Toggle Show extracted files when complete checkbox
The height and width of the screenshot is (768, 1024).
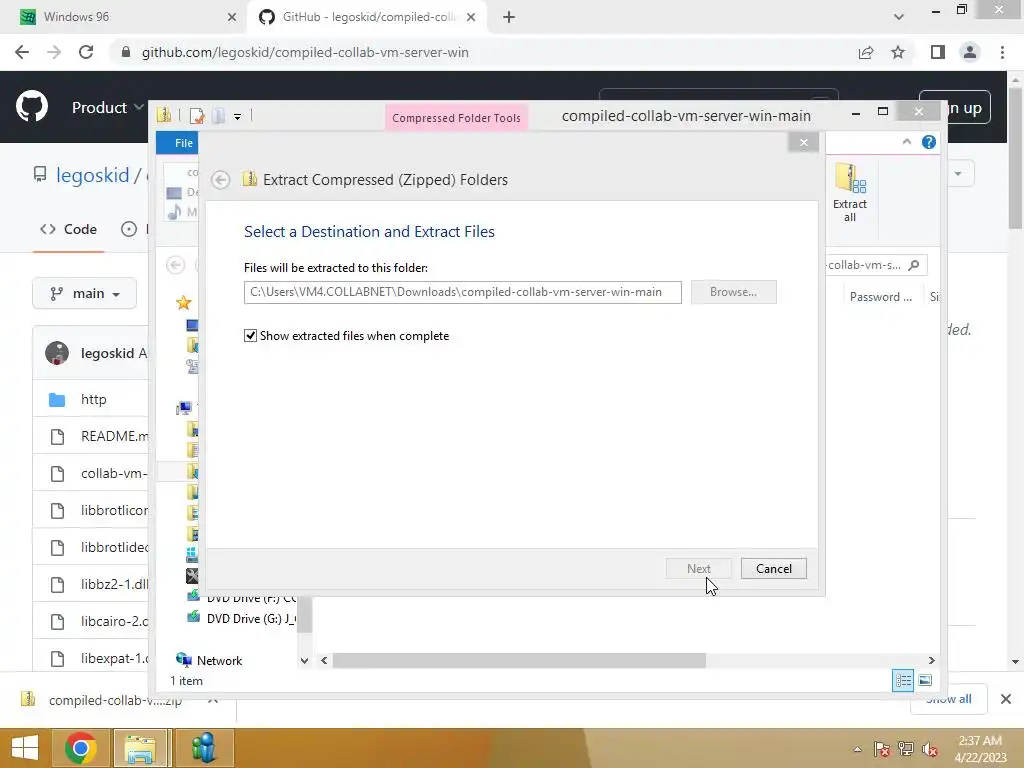(250, 336)
